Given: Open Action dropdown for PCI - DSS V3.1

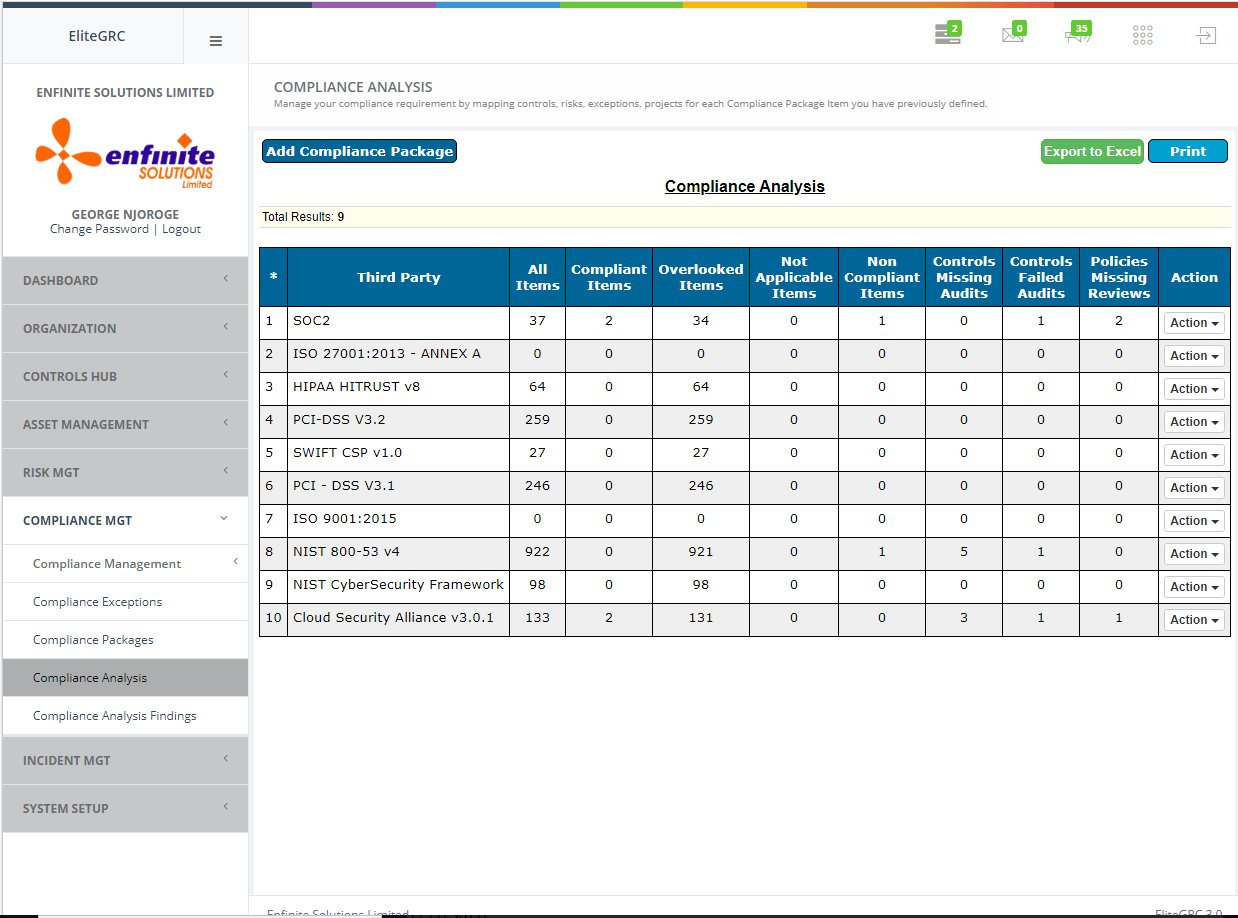Looking at the screenshot, I should (1194, 488).
